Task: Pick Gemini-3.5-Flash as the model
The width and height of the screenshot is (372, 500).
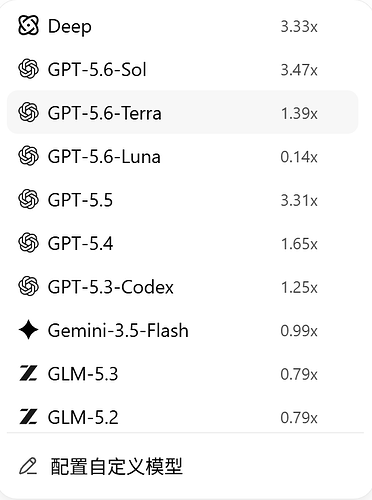Action: 183,330
